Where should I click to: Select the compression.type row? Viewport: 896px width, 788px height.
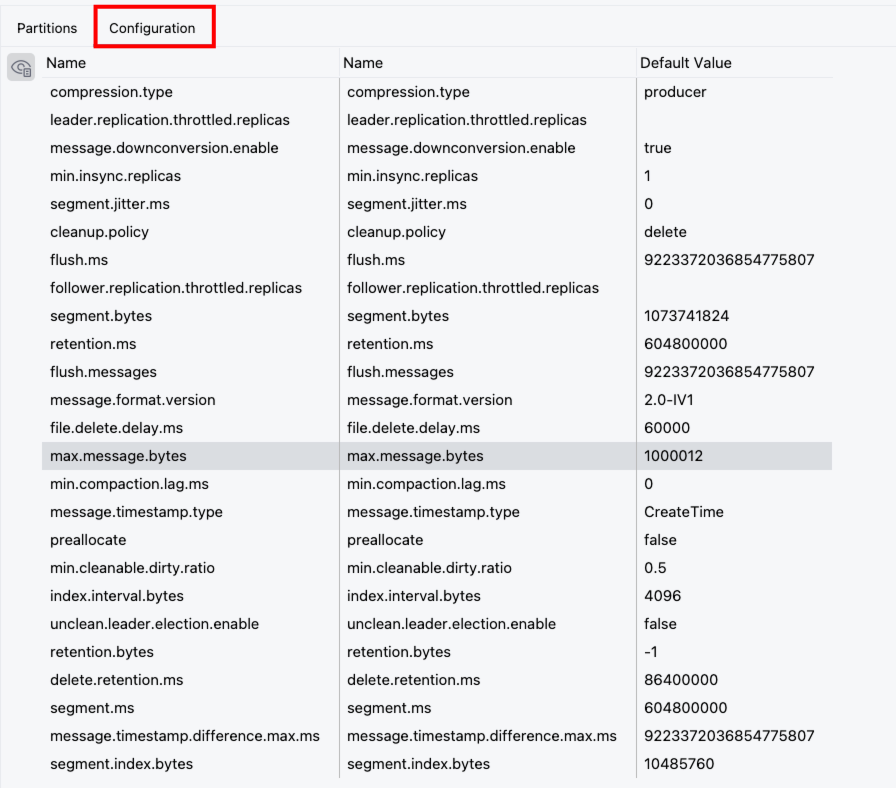click(111, 92)
